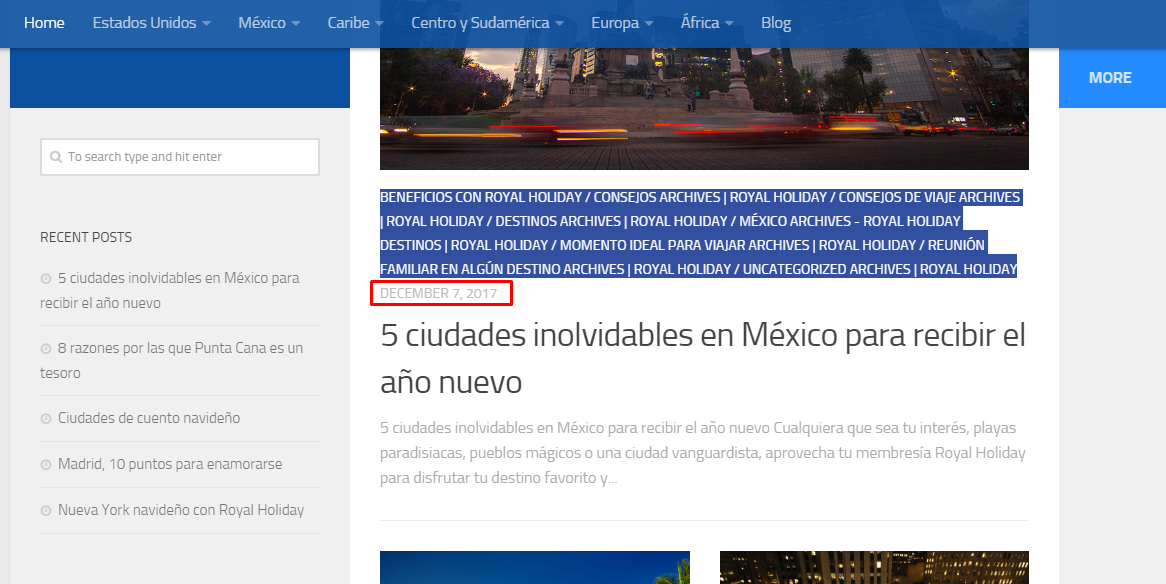This screenshot has height=584, width=1166.
Task: Open the Blog menu item
Action: tap(776, 23)
